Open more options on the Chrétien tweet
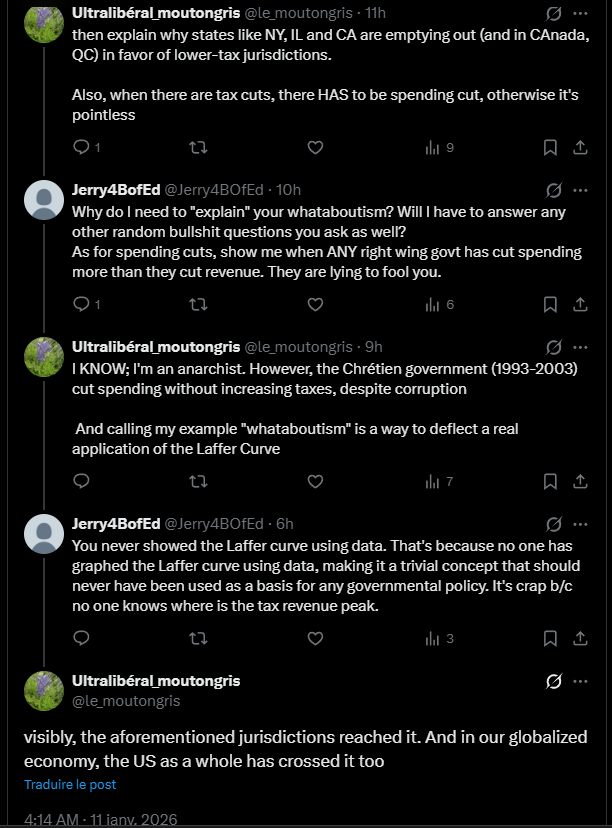This screenshot has width=612, height=828. tap(581, 347)
